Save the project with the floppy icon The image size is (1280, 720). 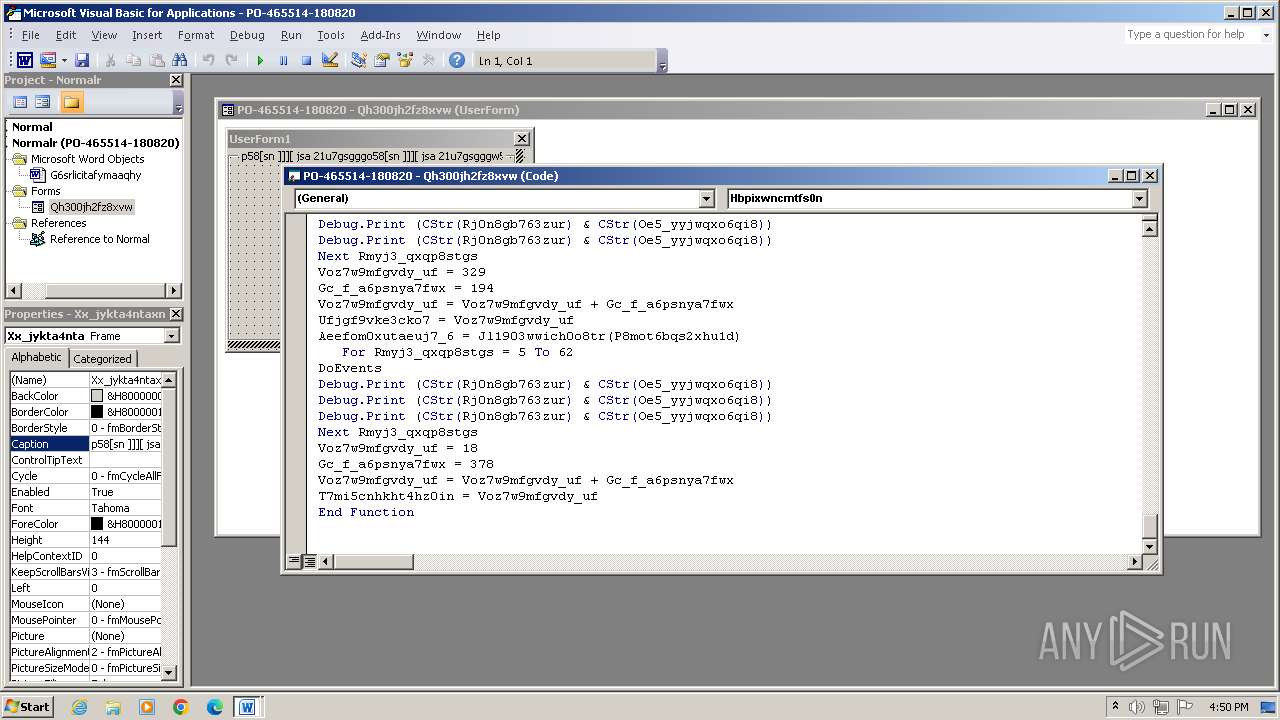point(82,61)
